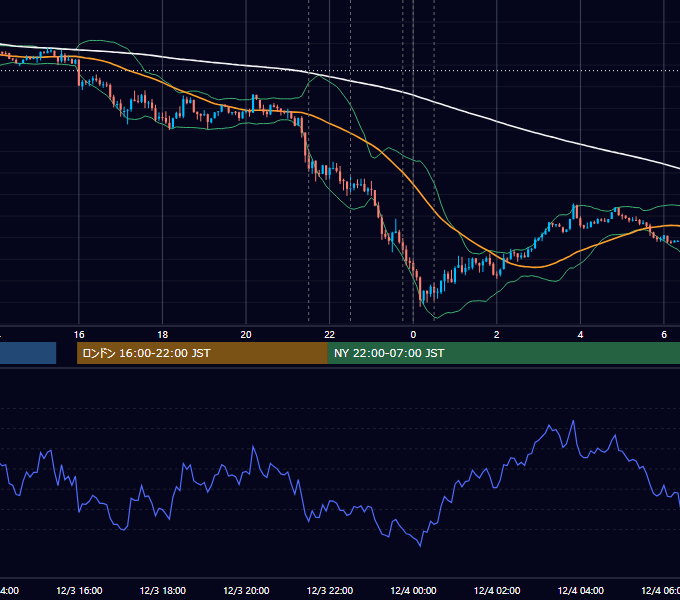Viewport: 680px width, 600px height.
Task: Click the NY 22:00-07:00 JST session bar
Action: pos(503,353)
